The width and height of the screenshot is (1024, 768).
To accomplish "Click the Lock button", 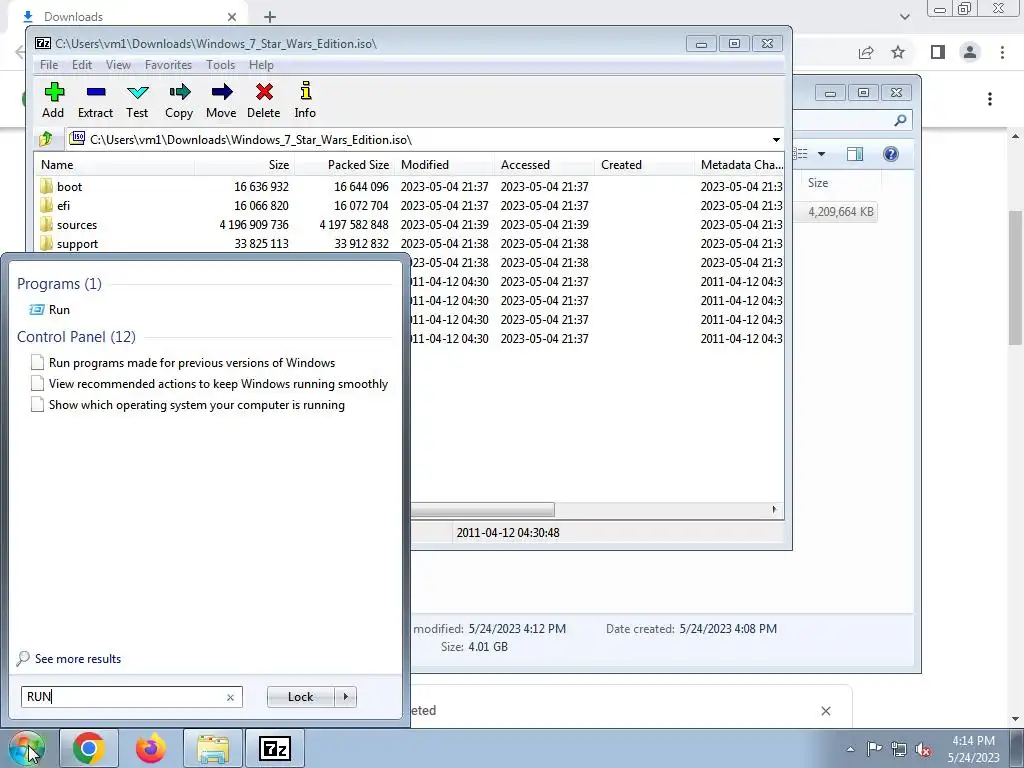I will pyautogui.click(x=300, y=697).
